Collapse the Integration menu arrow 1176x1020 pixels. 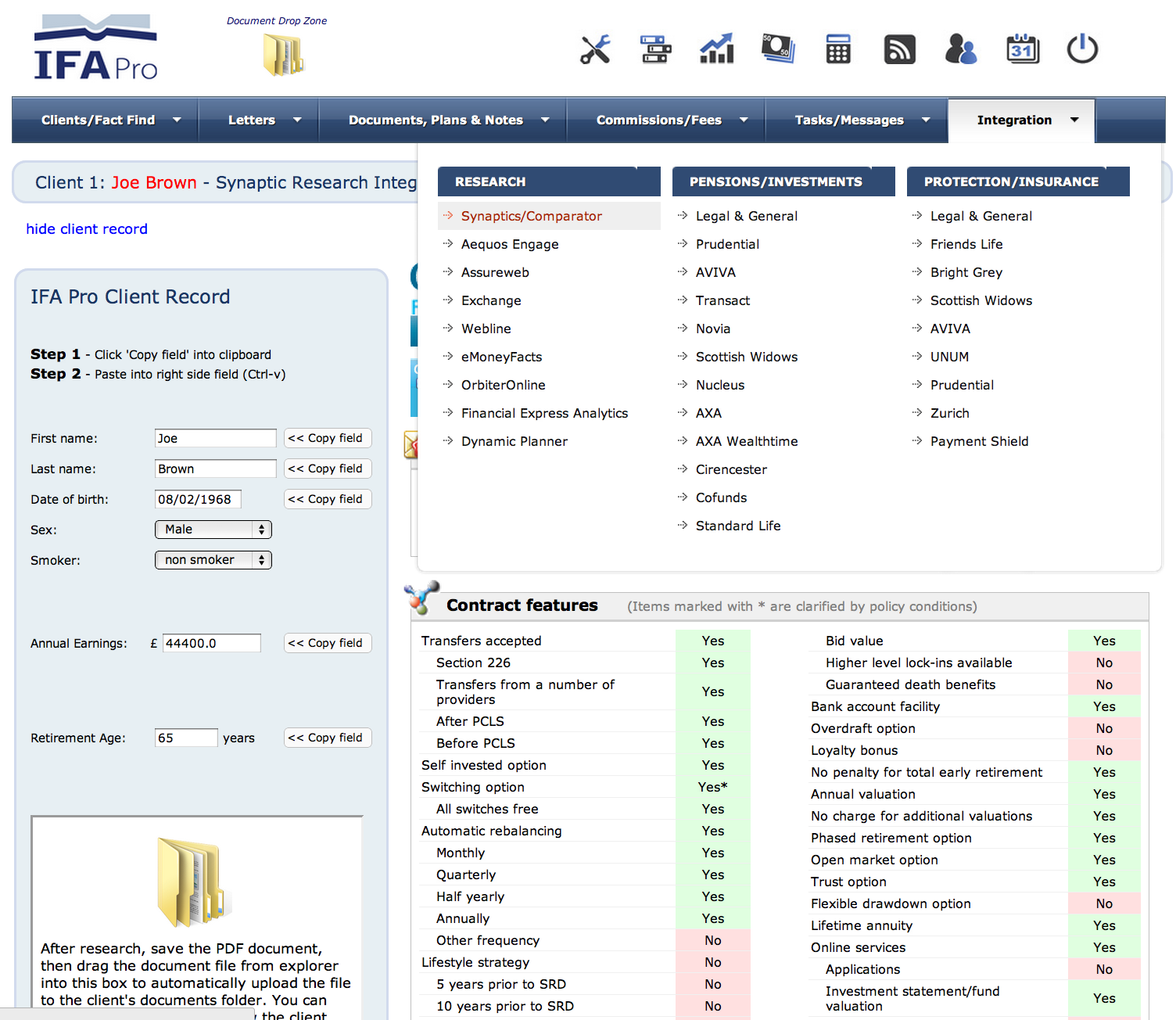tap(1074, 120)
